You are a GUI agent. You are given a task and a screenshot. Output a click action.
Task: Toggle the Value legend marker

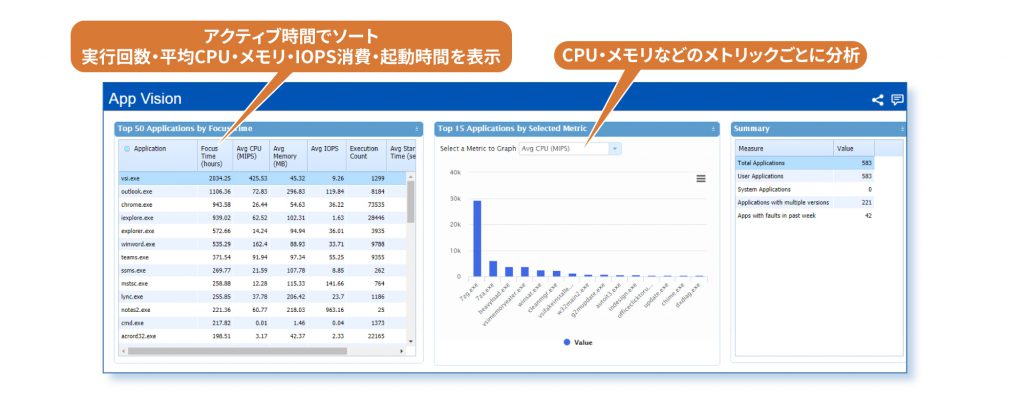click(567, 342)
